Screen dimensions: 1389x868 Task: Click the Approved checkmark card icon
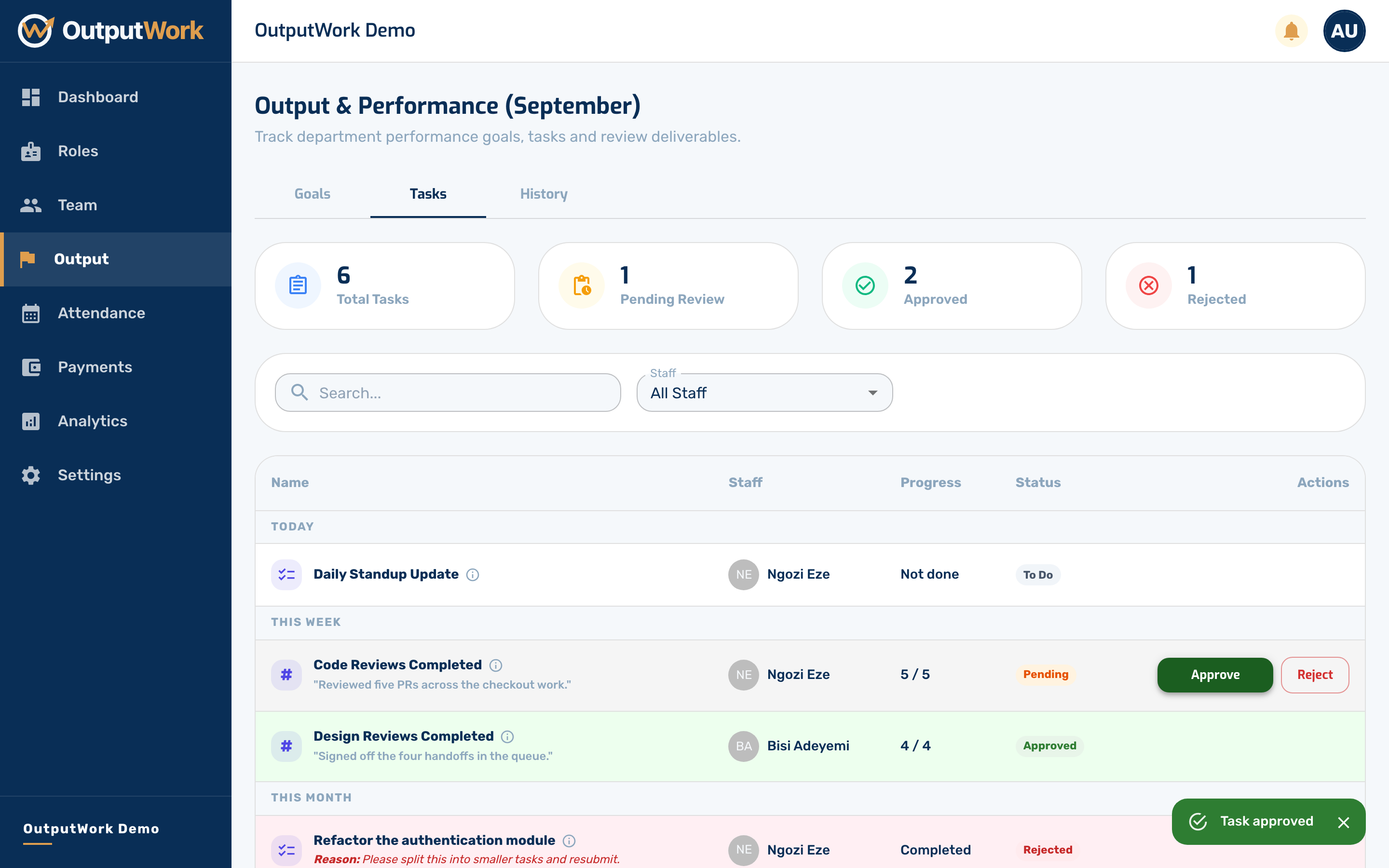pyautogui.click(x=865, y=285)
